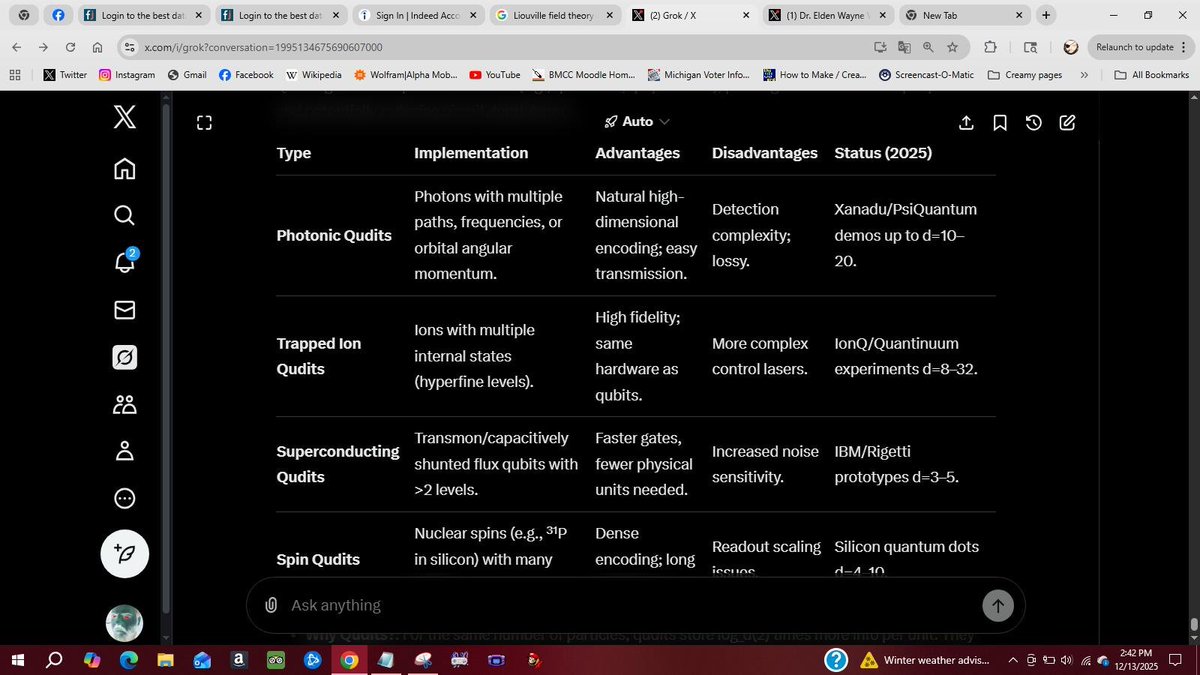Launch Microsoft Edge from taskbar
The height and width of the screenshot is (675, 1200).
129,660
